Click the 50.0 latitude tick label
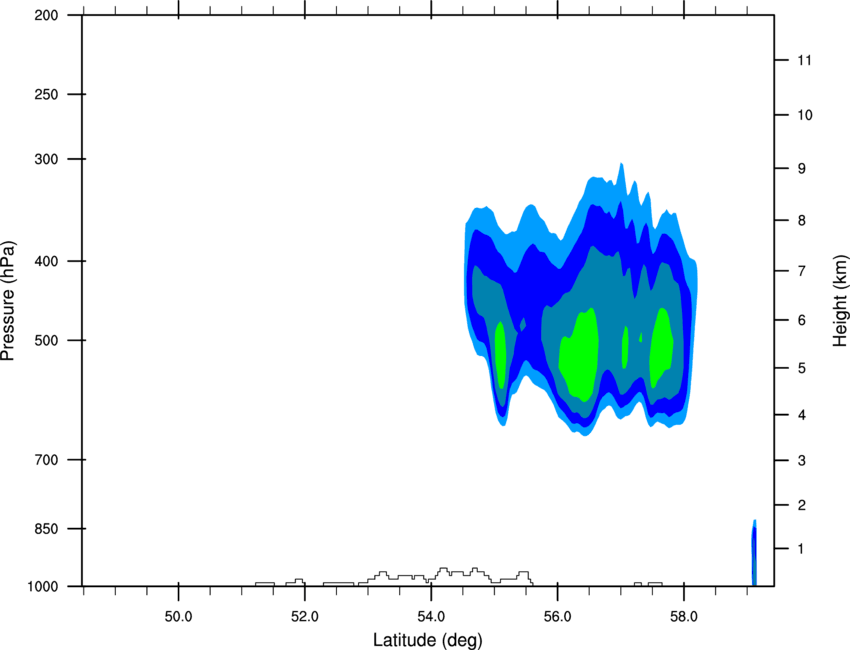This screenshot has height=650, width=850. click(x=178, y=617)
